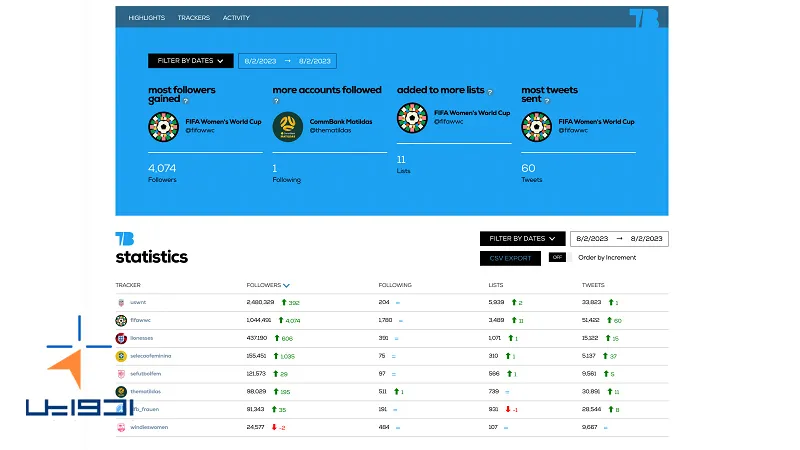Viewport: 800px width, 450px height.
Task: Click followers count 91,343 in the table
Action: [x=255, y=409]
